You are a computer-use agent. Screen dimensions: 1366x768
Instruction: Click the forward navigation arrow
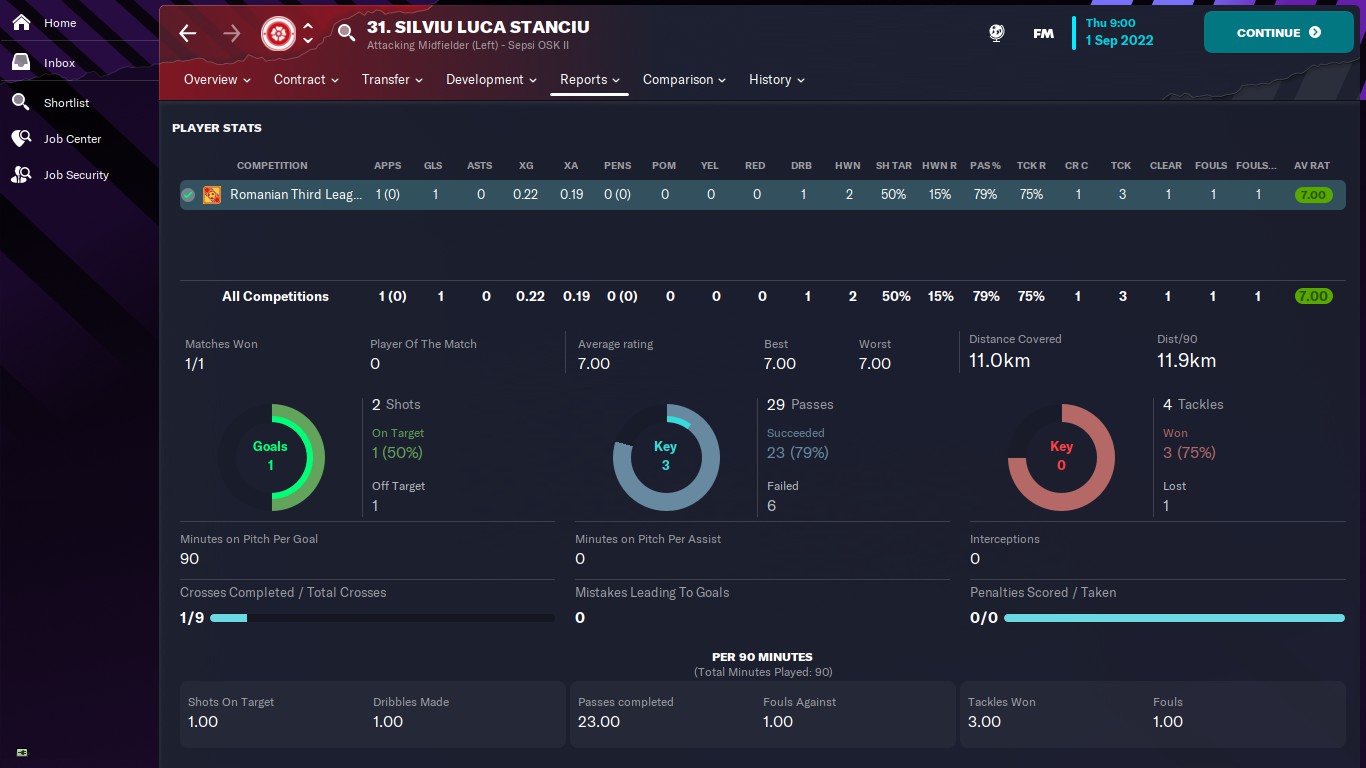point(232,33)
